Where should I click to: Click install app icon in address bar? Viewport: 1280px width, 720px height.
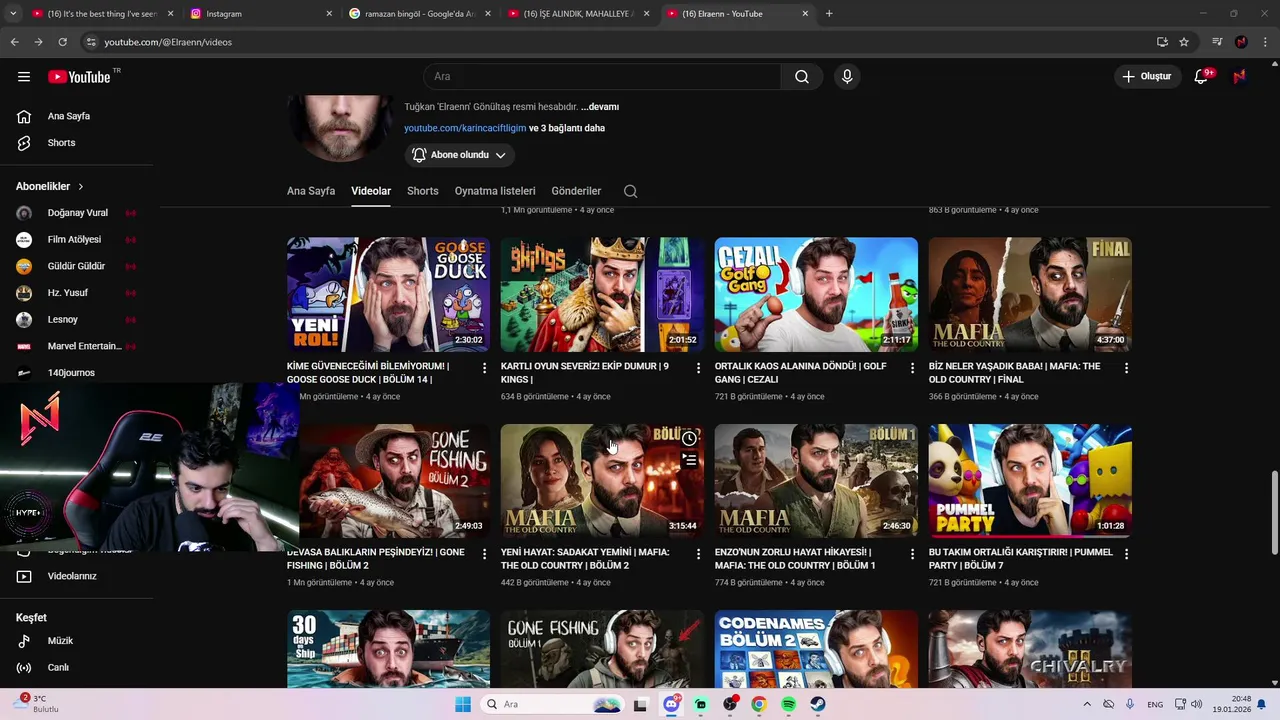pos(1162,42)
